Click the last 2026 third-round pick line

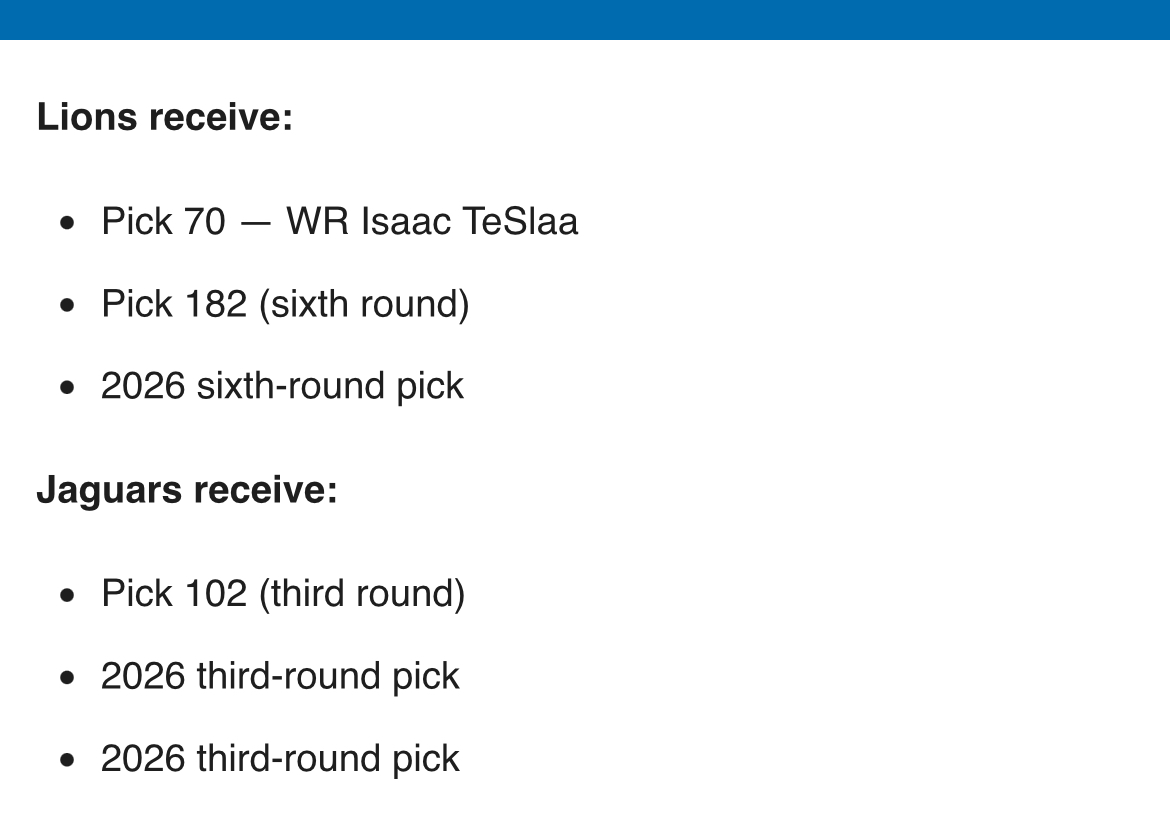click(280, 759)
